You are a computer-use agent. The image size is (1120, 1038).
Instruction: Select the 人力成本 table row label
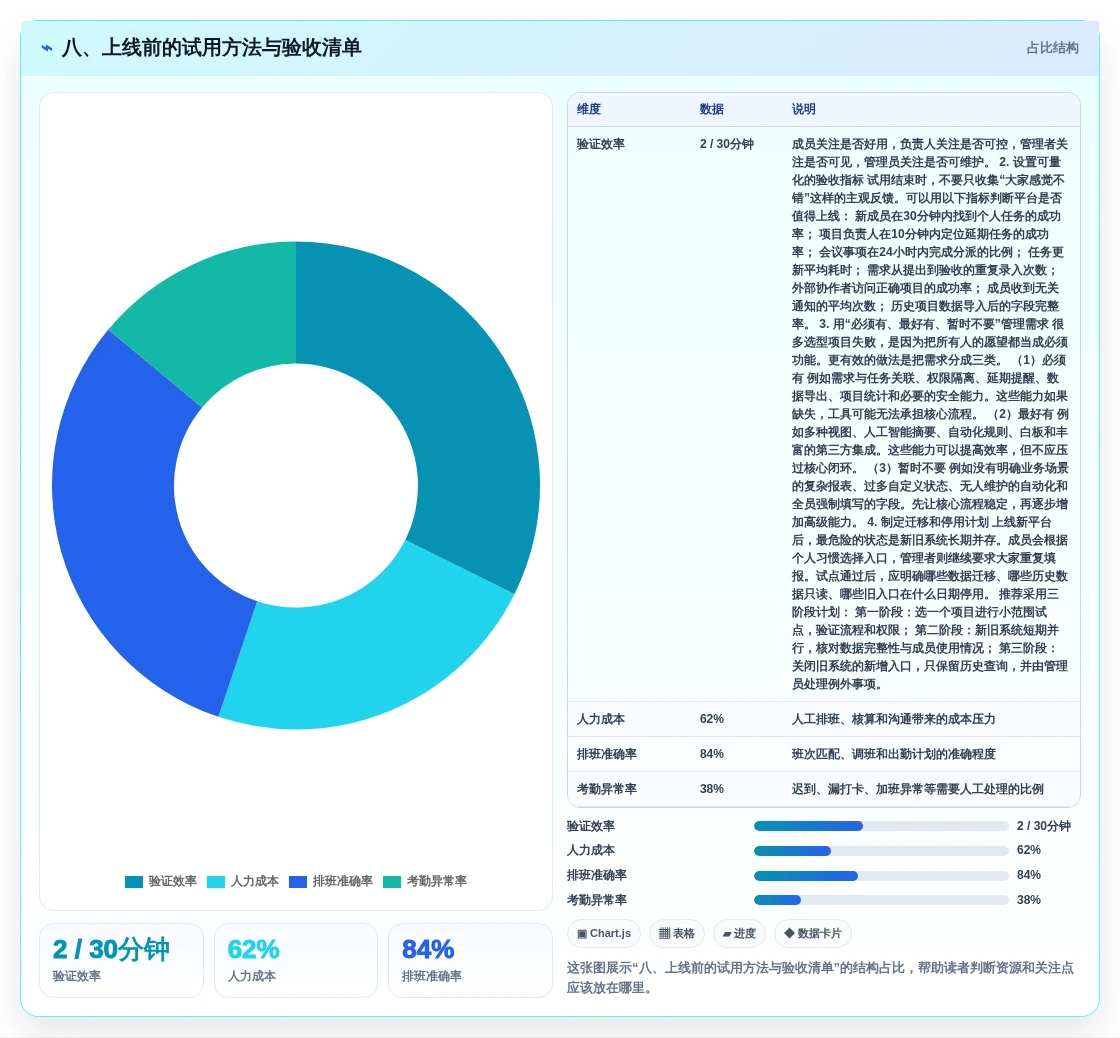[601, 719]
